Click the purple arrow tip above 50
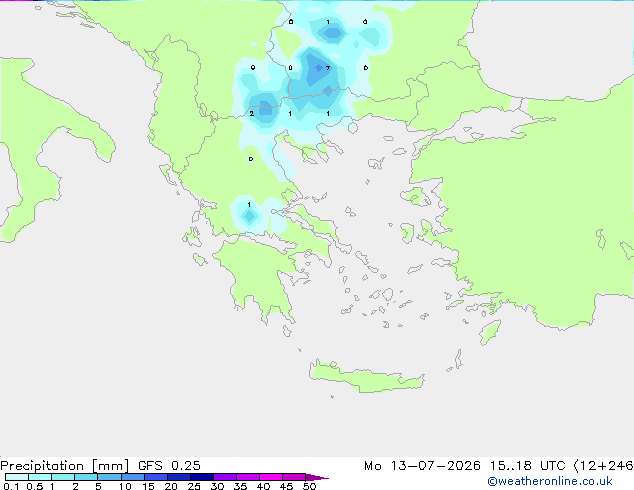This screenshot has width=634, height=490. (317, 477)
